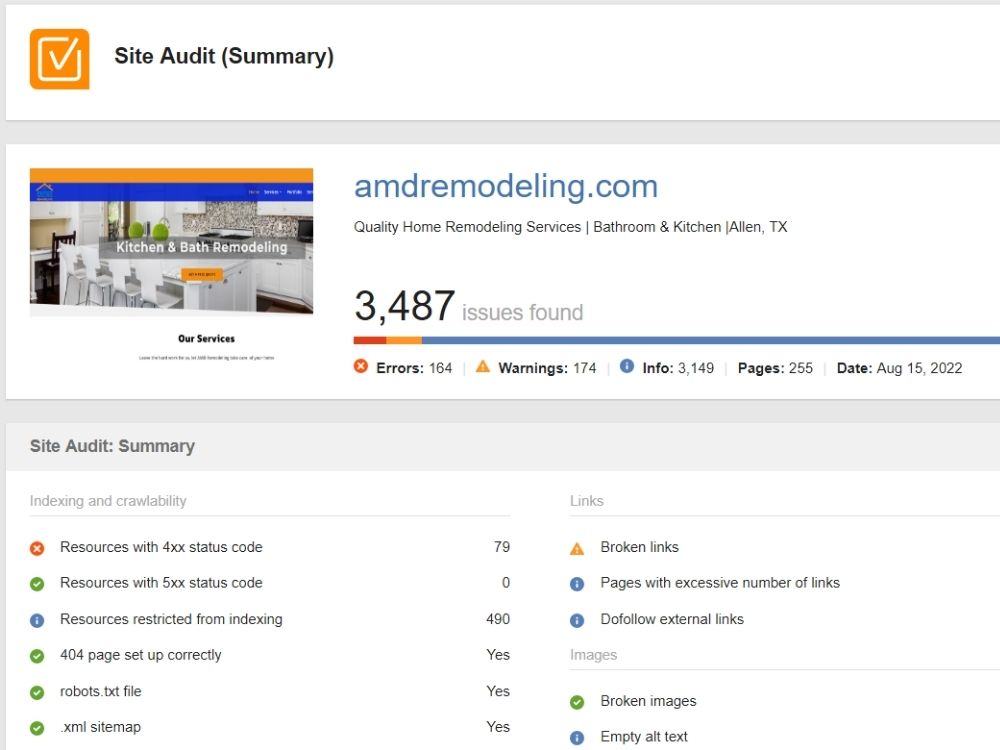This screenshot has width=1000, height=750.
Task: Click the Date: Aug 15, 2022 entry
Action: [x=899, y=368]
